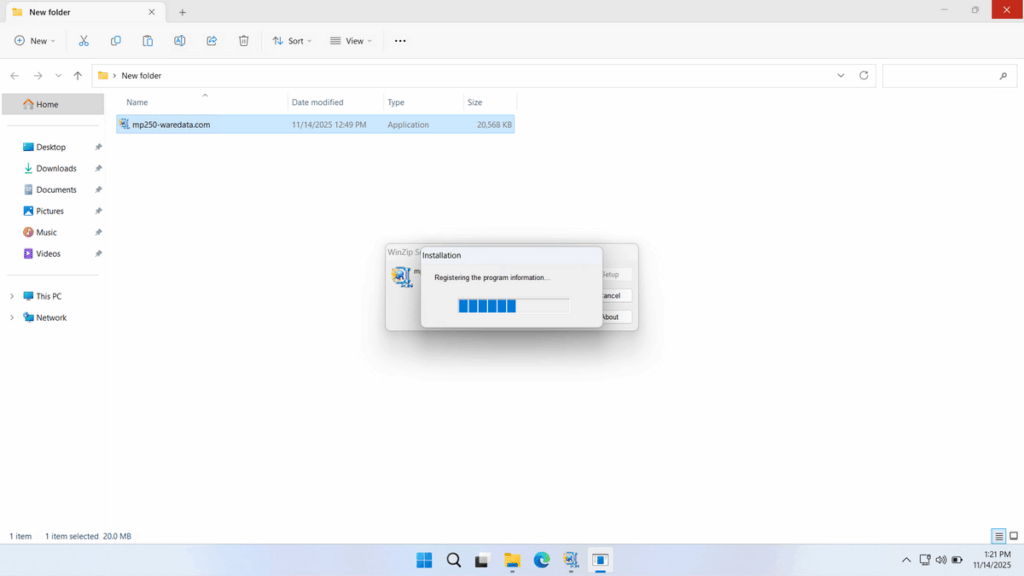Refresh the current folder view
The height and width of the screenshot is (576, 1024).
pyautogui.click(x=861, y=75)
